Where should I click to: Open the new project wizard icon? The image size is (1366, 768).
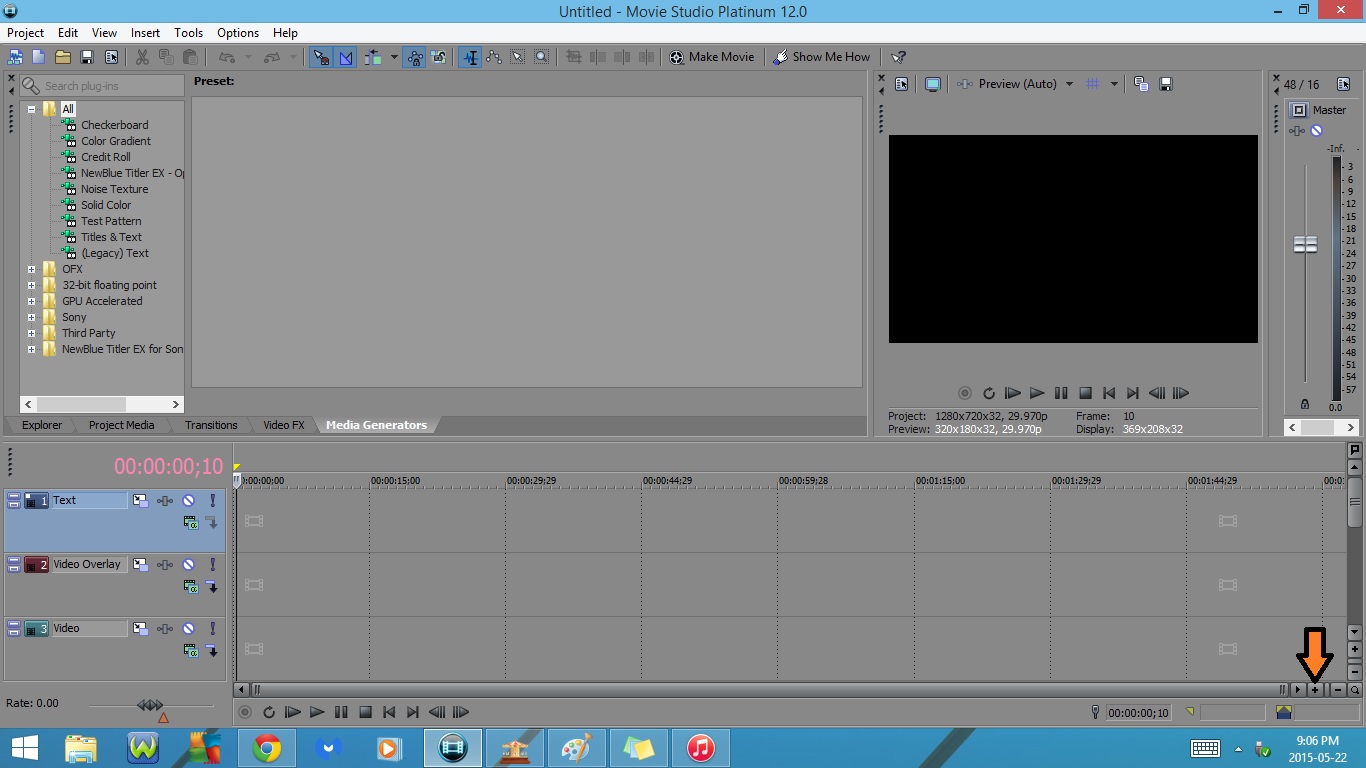pos(14,57)
